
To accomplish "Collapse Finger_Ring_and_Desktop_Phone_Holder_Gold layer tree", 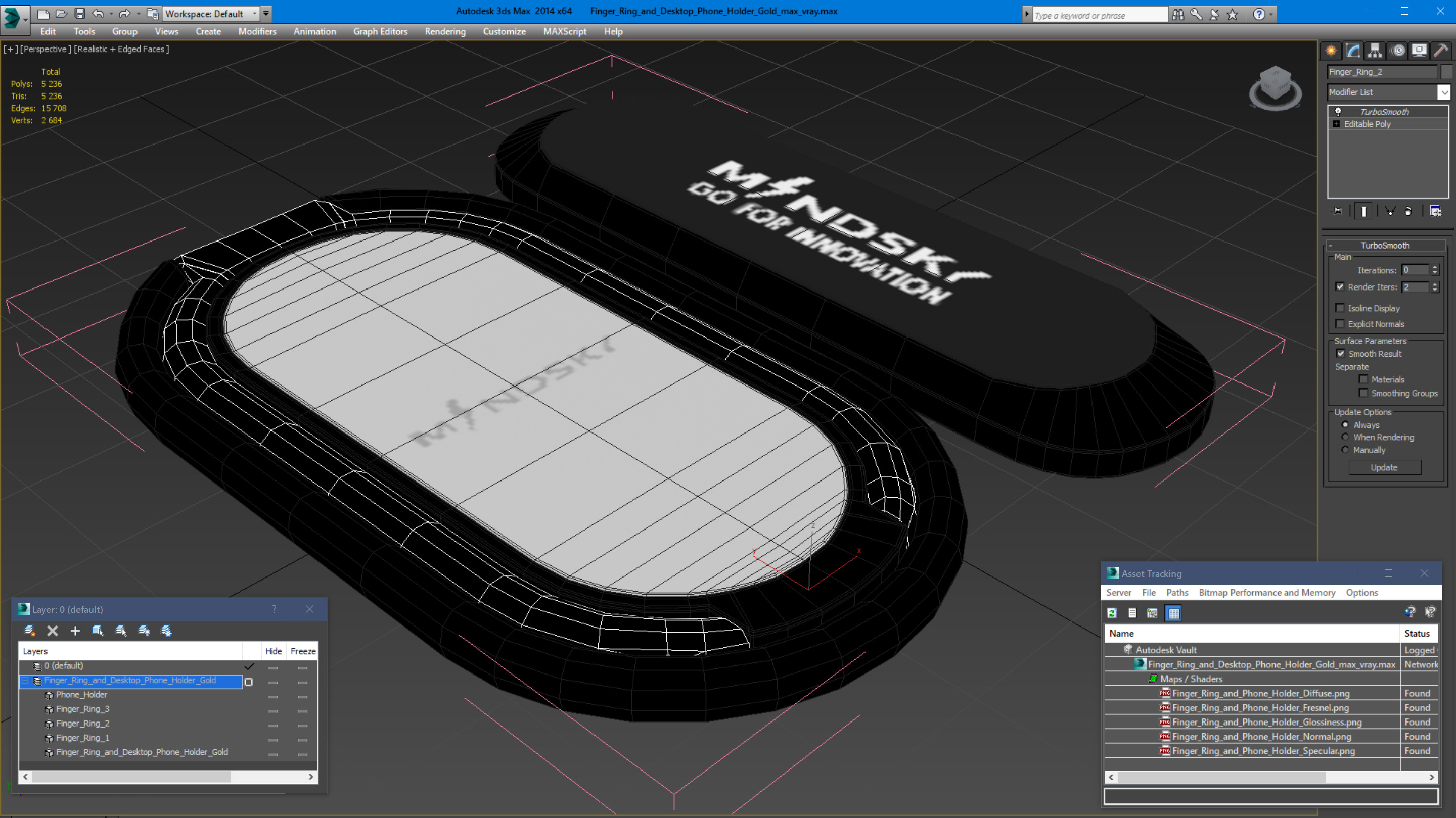I will tap(25, 681).
